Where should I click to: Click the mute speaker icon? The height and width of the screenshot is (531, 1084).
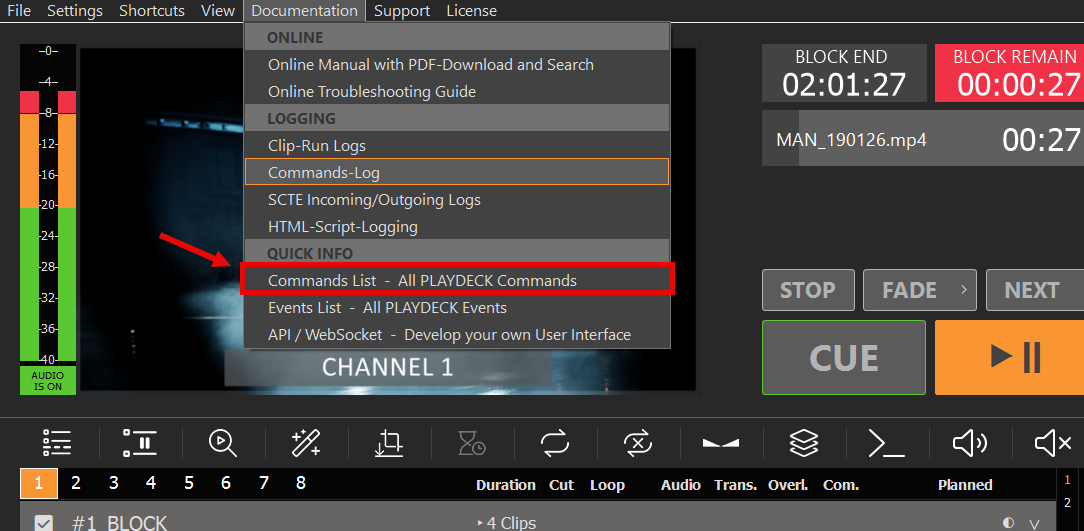tap(1053, 442)
